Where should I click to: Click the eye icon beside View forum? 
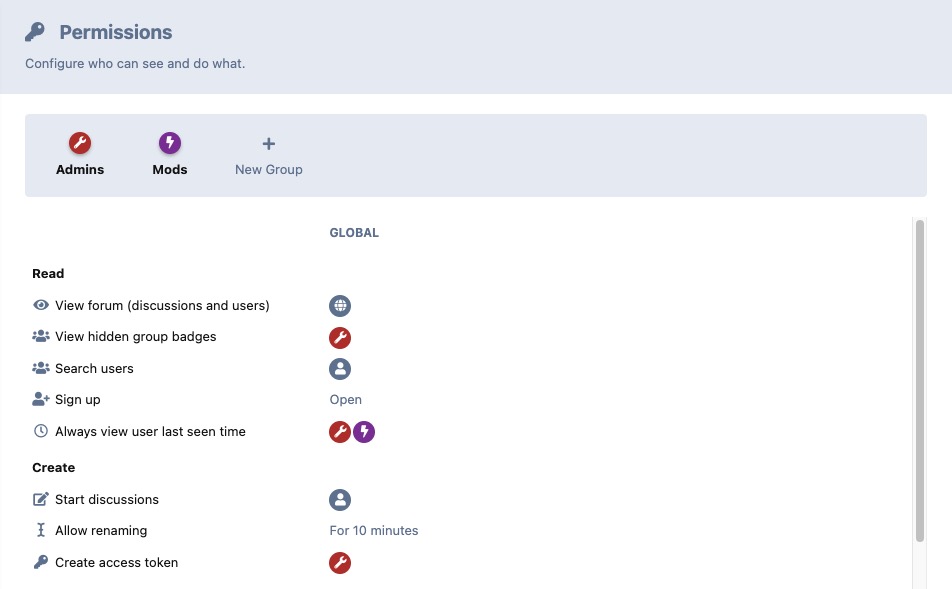pyautogui.click(x=41, y=305)
